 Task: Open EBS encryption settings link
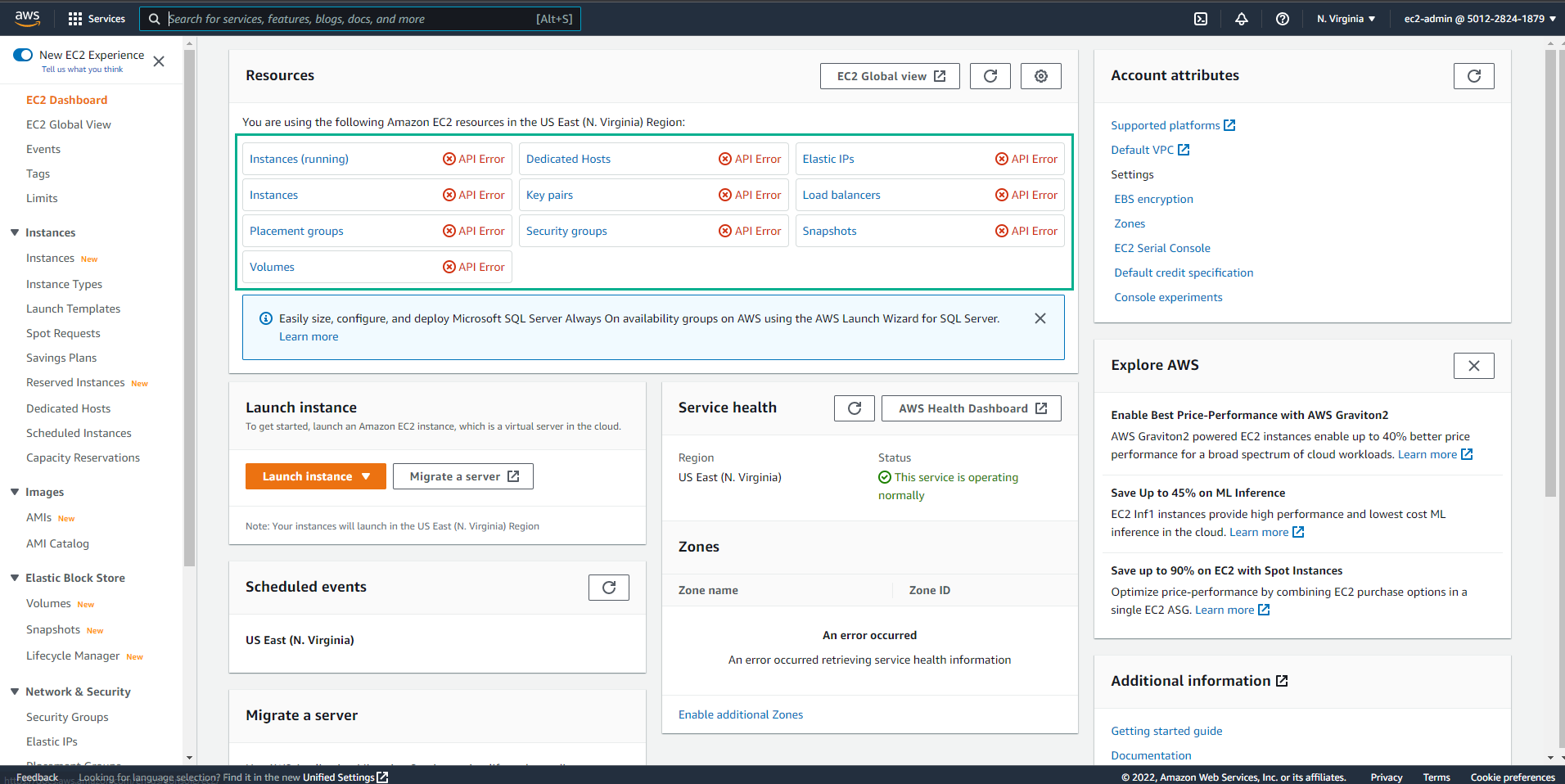click(1153, 199)
